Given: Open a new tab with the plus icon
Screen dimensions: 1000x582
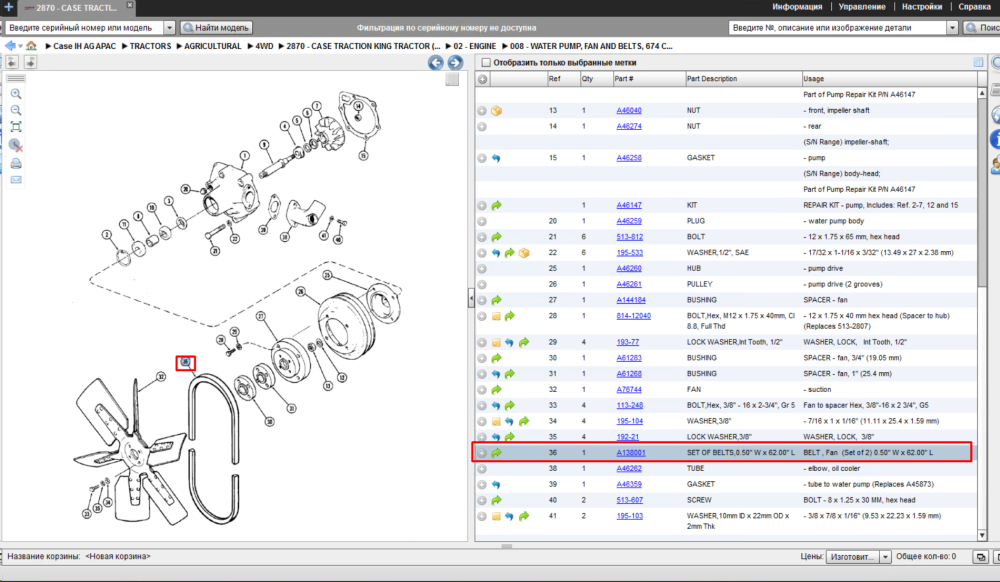Looking at the screenshot, I should 9,8.
